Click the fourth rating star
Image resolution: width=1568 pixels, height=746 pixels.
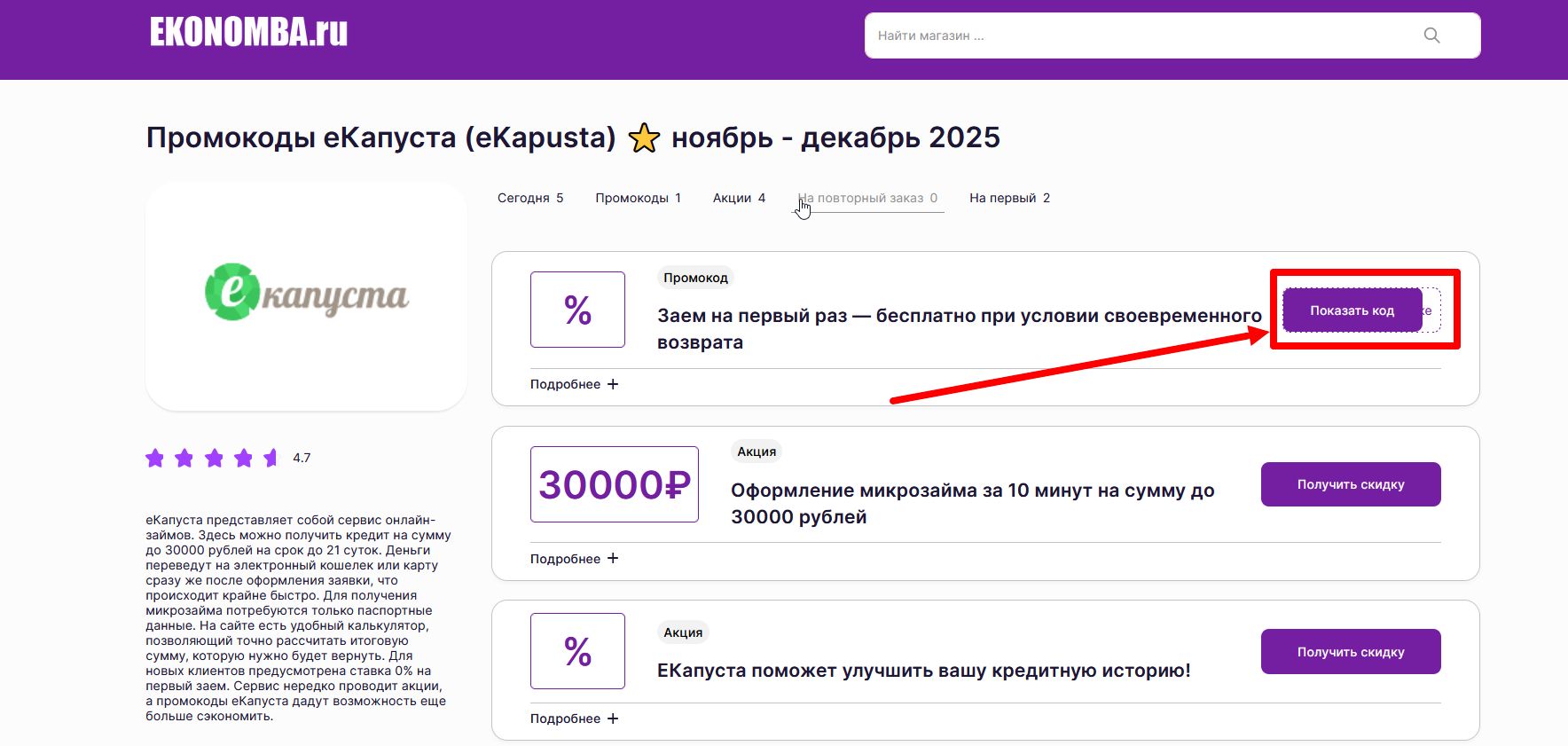(244, 458)
